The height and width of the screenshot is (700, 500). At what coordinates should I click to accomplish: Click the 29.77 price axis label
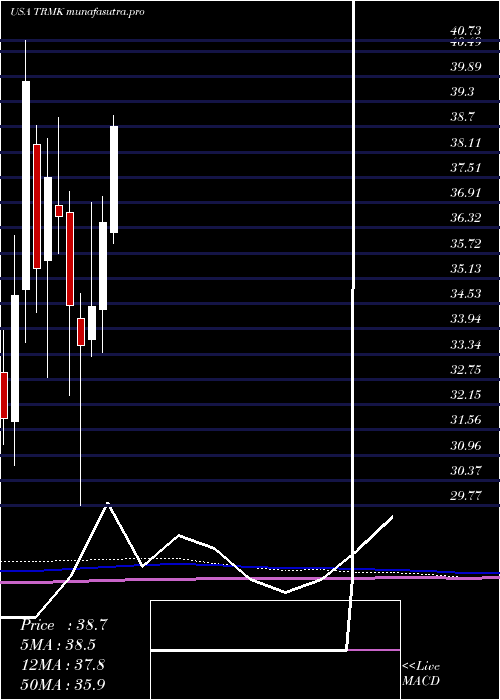click(x=466, y=496)
